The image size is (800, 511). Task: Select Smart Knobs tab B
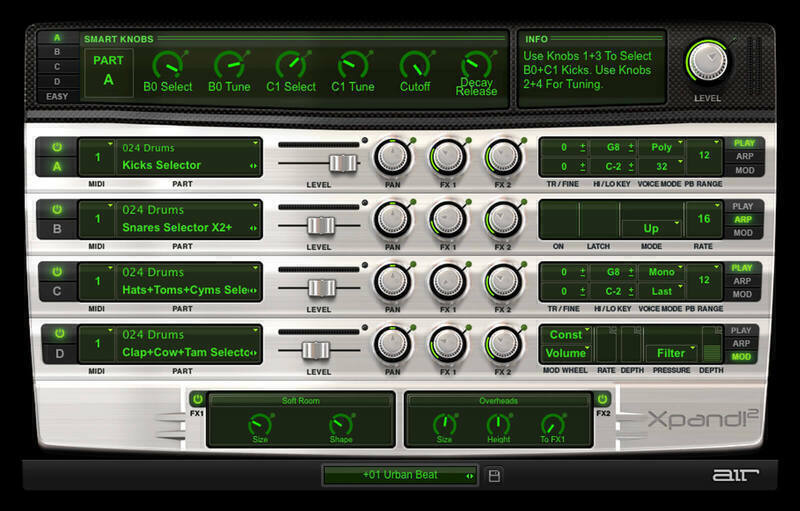pos(57,52)
